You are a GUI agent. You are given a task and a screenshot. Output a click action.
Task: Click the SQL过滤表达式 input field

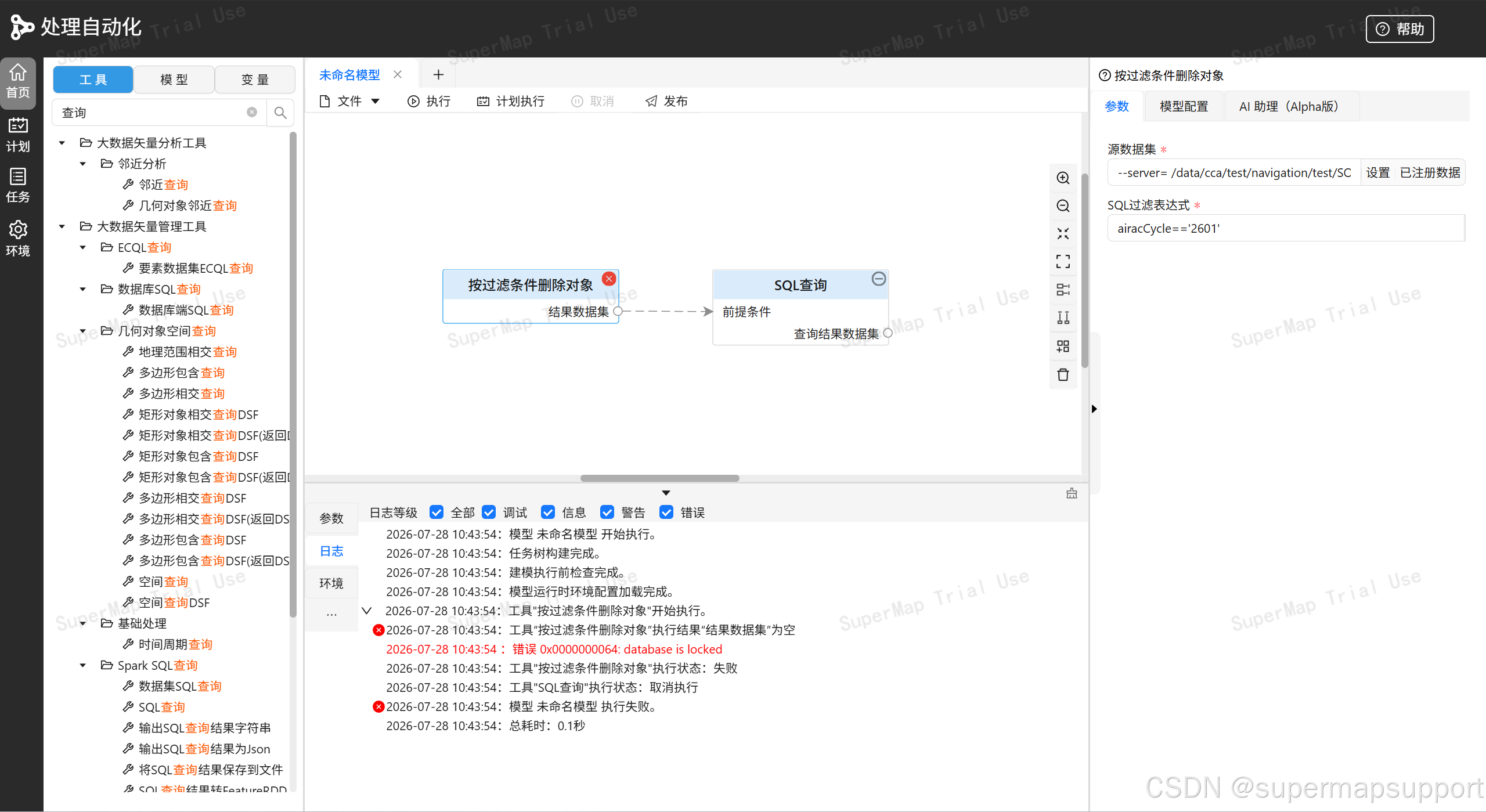(x=1285, y=228)
